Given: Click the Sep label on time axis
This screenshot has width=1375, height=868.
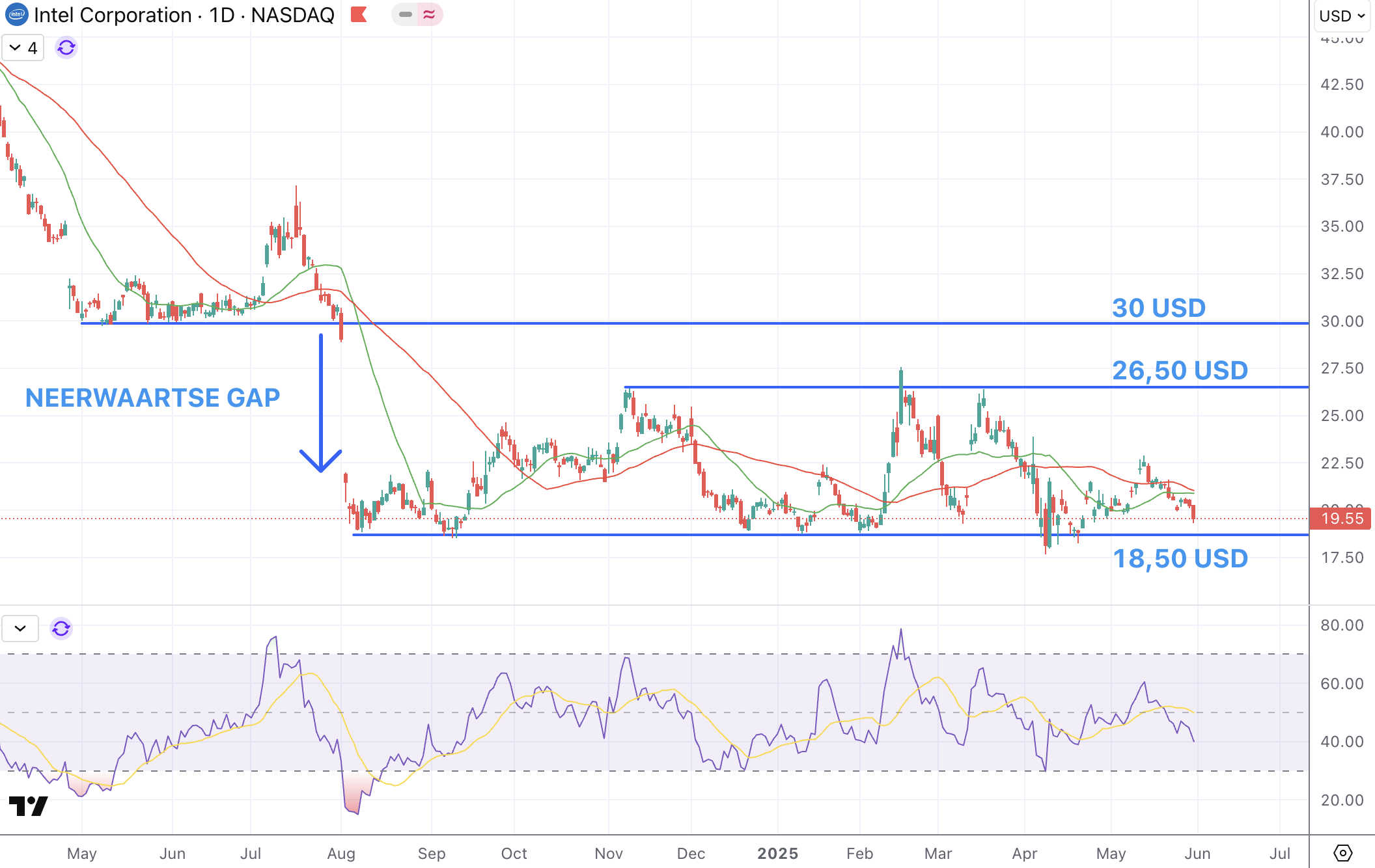Looking at the screenshot, I should pyautogui.click(x=432, y=853).
